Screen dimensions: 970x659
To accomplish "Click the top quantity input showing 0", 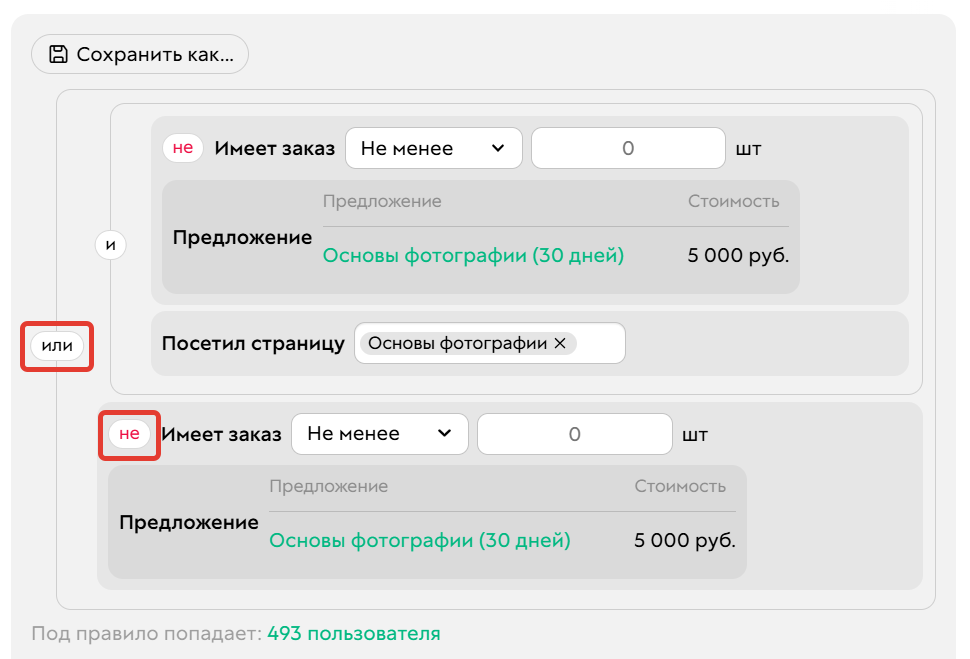I will point(628,147).
